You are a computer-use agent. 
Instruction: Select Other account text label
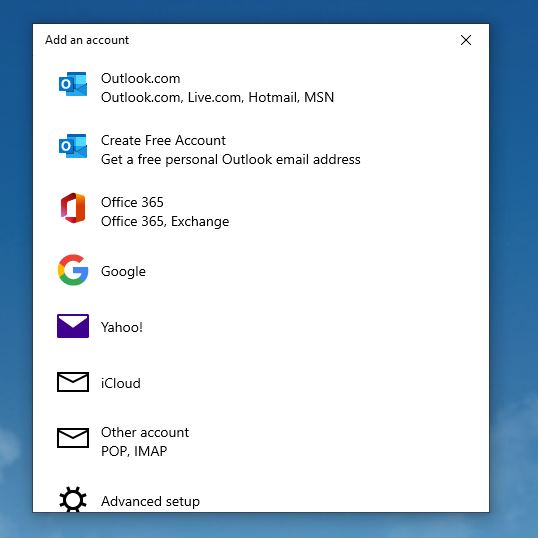[145, 432]
